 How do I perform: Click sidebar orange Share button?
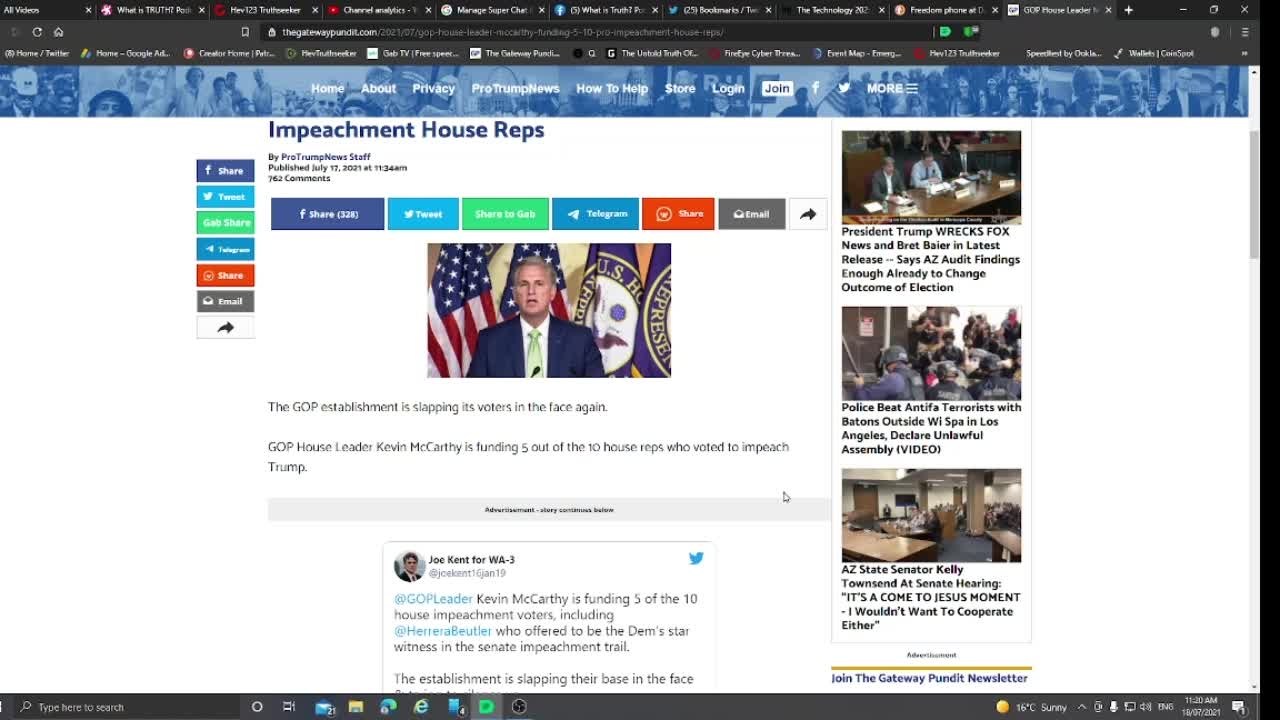(x=225, y=275)
